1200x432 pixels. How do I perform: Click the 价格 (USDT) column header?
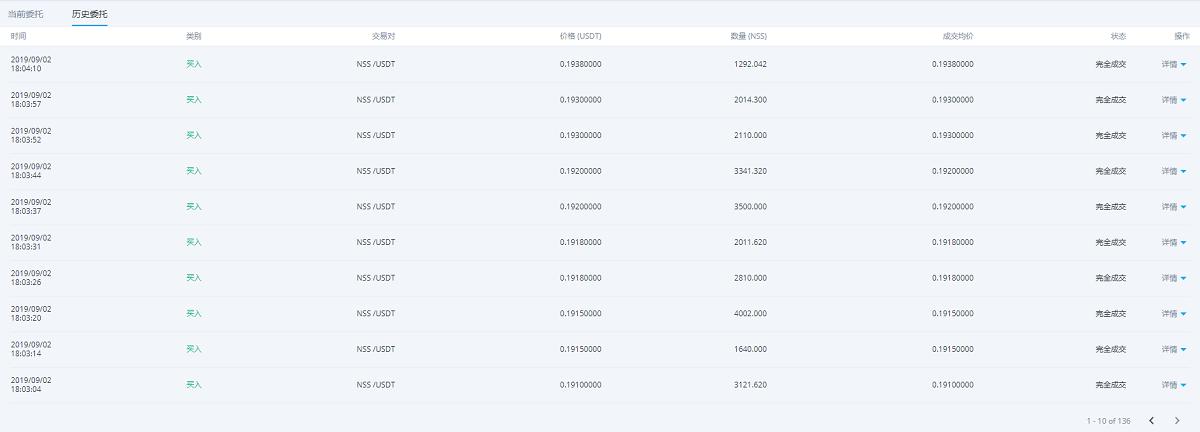tap(580, 36)
